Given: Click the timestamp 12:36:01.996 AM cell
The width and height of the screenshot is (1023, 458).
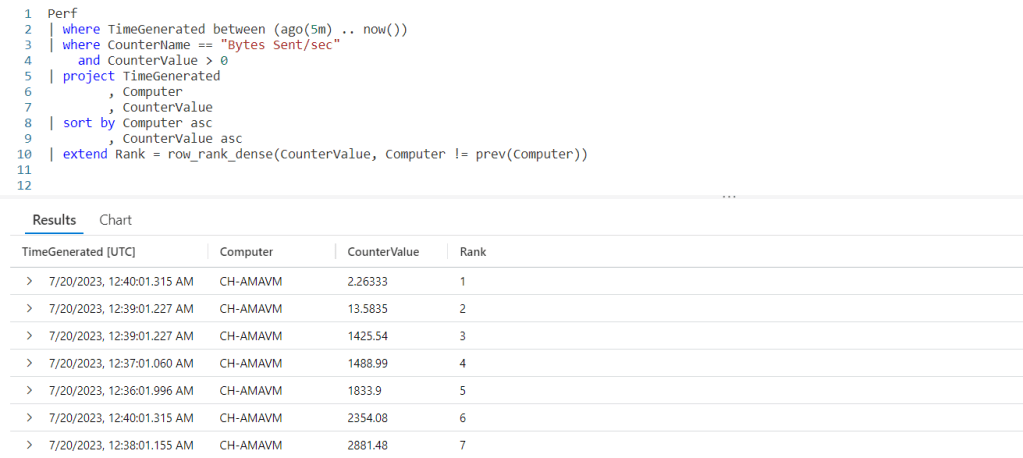Looking at the screenshot, I should click(x=121, y=390).
